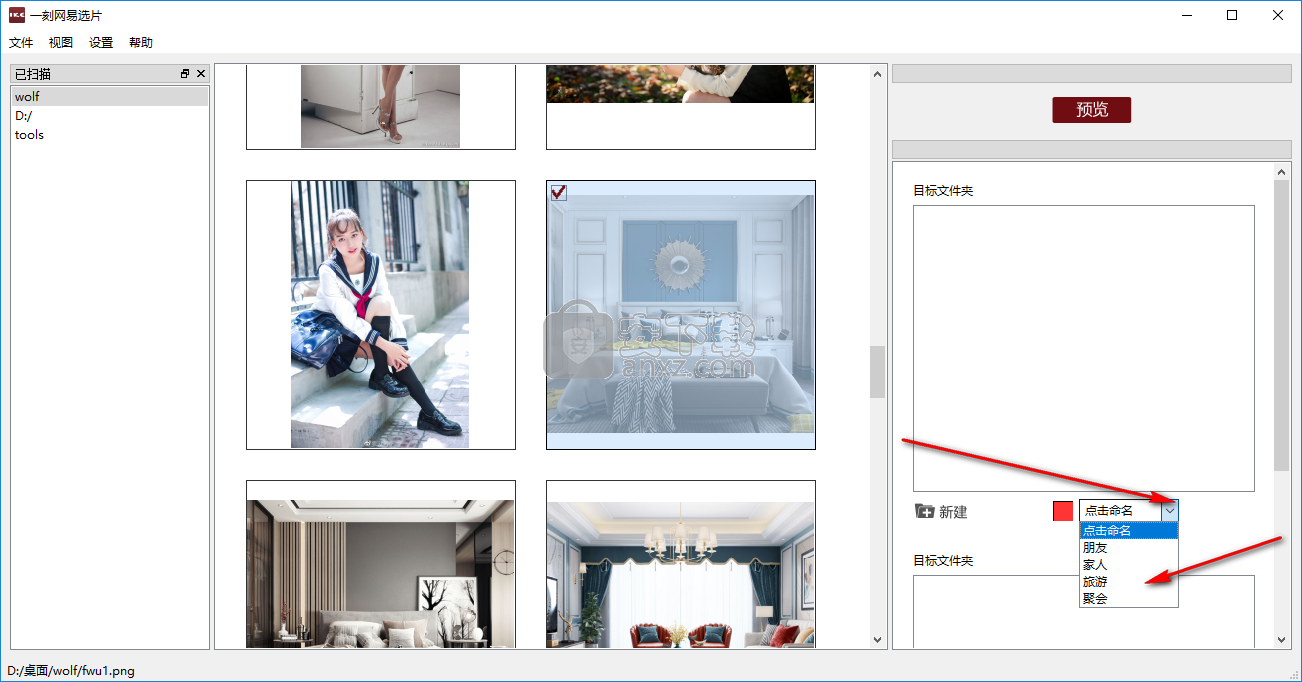Open the 文件 menu
The height and width of the screenshot is (682, 1302).
21,43
